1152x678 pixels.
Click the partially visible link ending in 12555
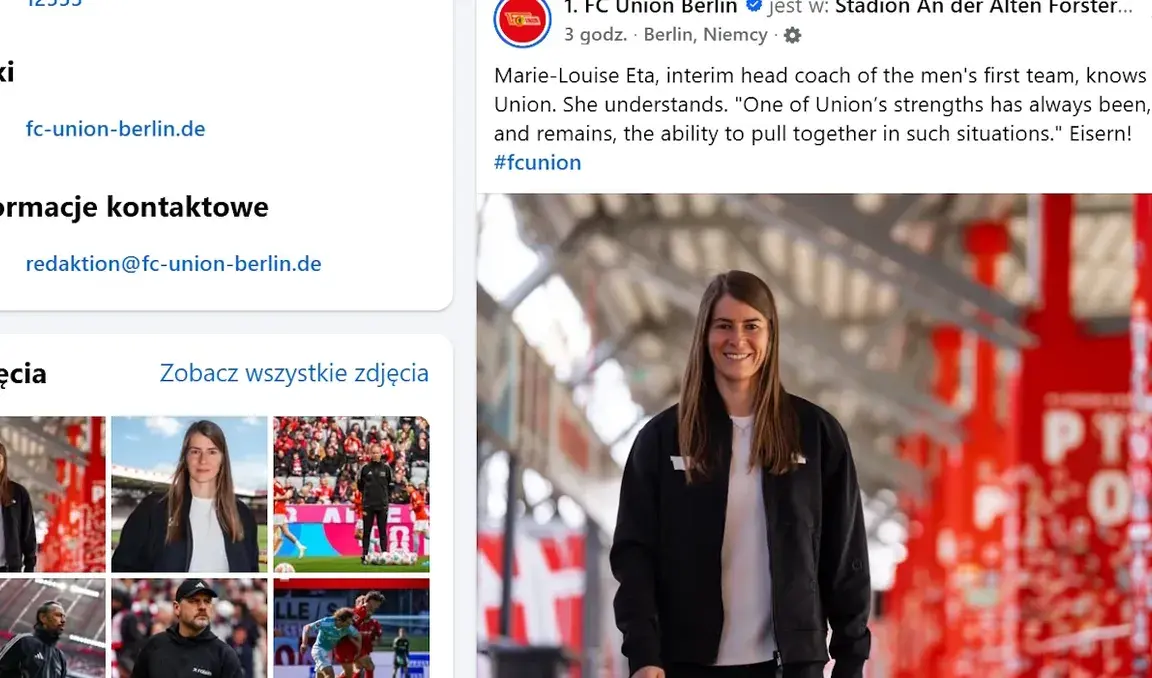[x=54, y=3]
